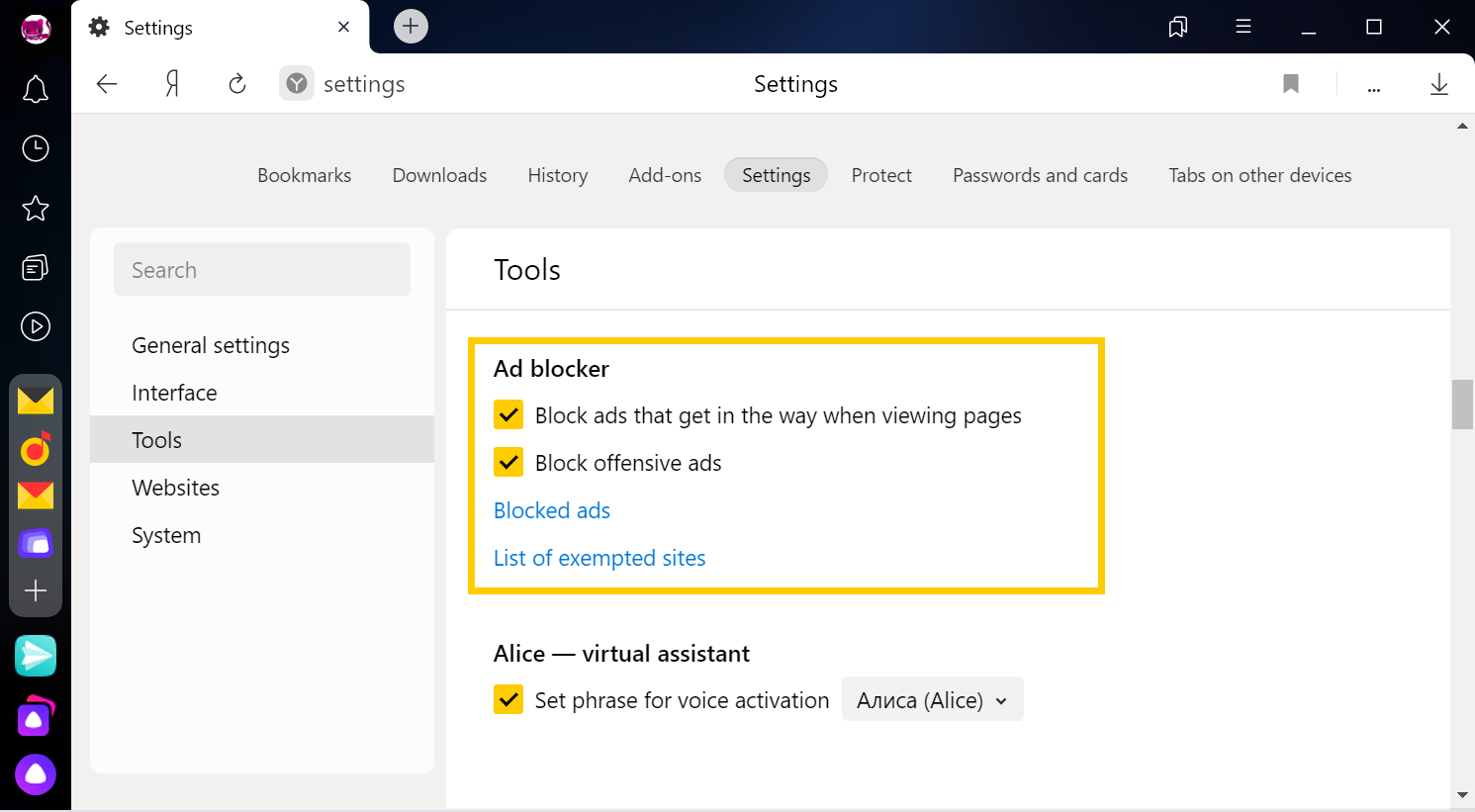Screen dimensions: 1475x812
Task: Open the bookmarks manager icon in title bar
Action: (1178, 27)
